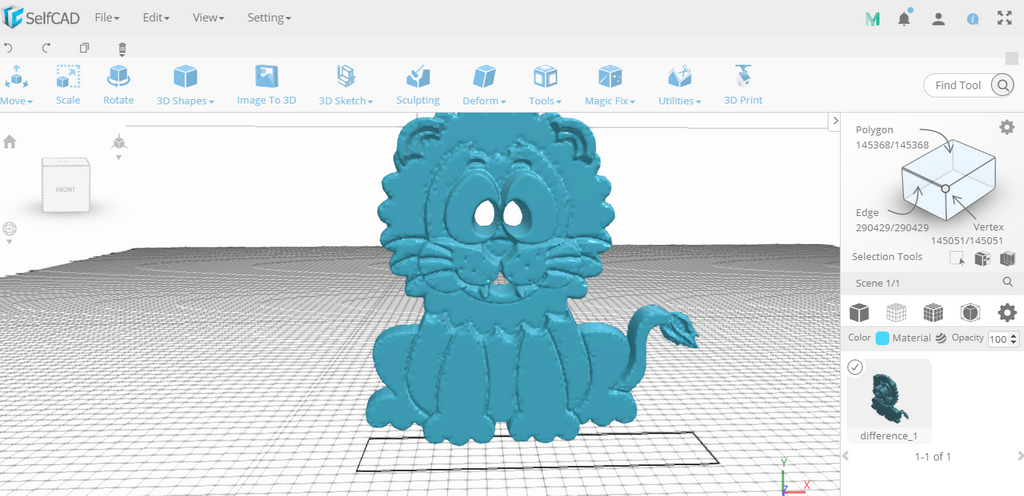1024x496 pixels.
Task: Toggle the fullscreen mode icon
Action: click(1004, 18)
